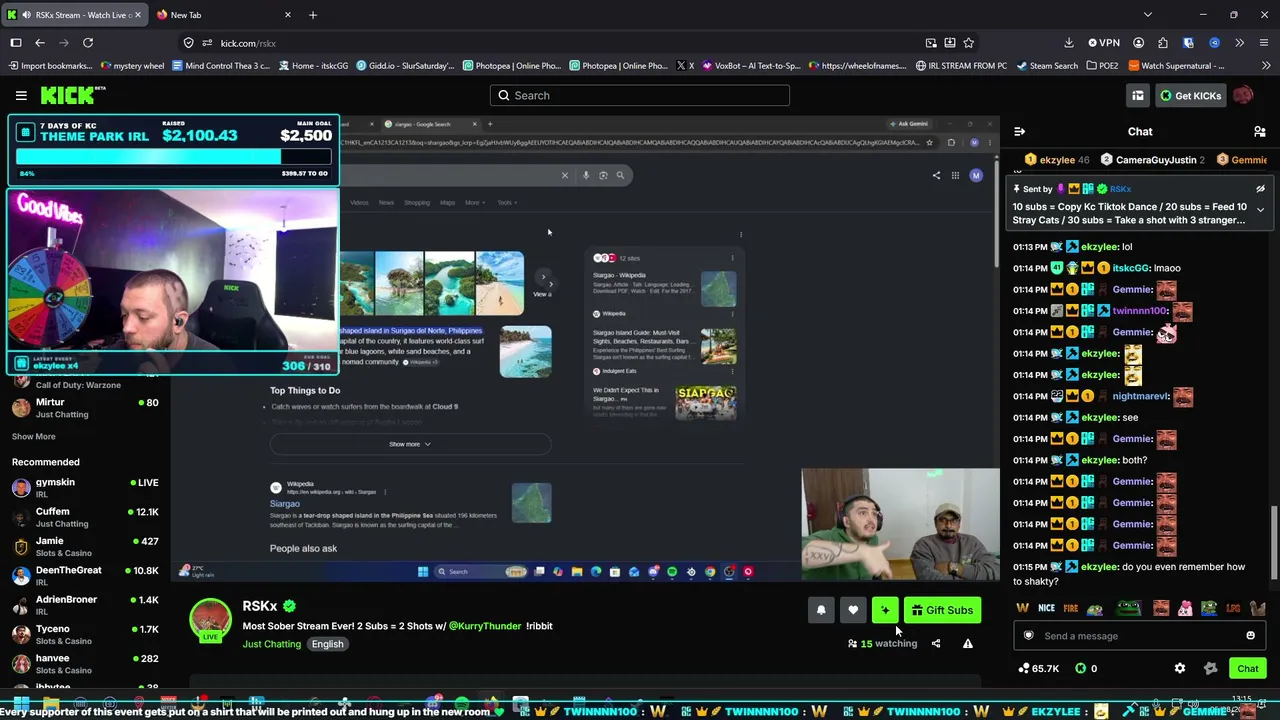Open the mystery wheel bookmark
This screenshot has width=1280, height=720.
(133, 66)
